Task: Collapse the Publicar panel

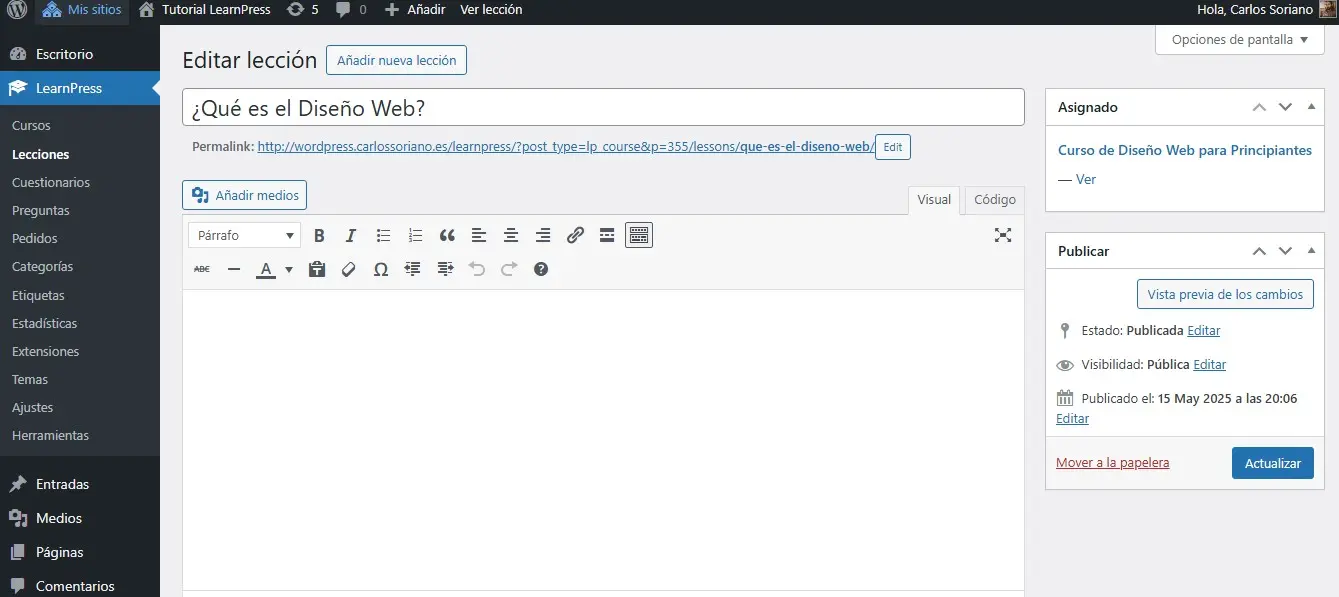Action: (1312, 251)
